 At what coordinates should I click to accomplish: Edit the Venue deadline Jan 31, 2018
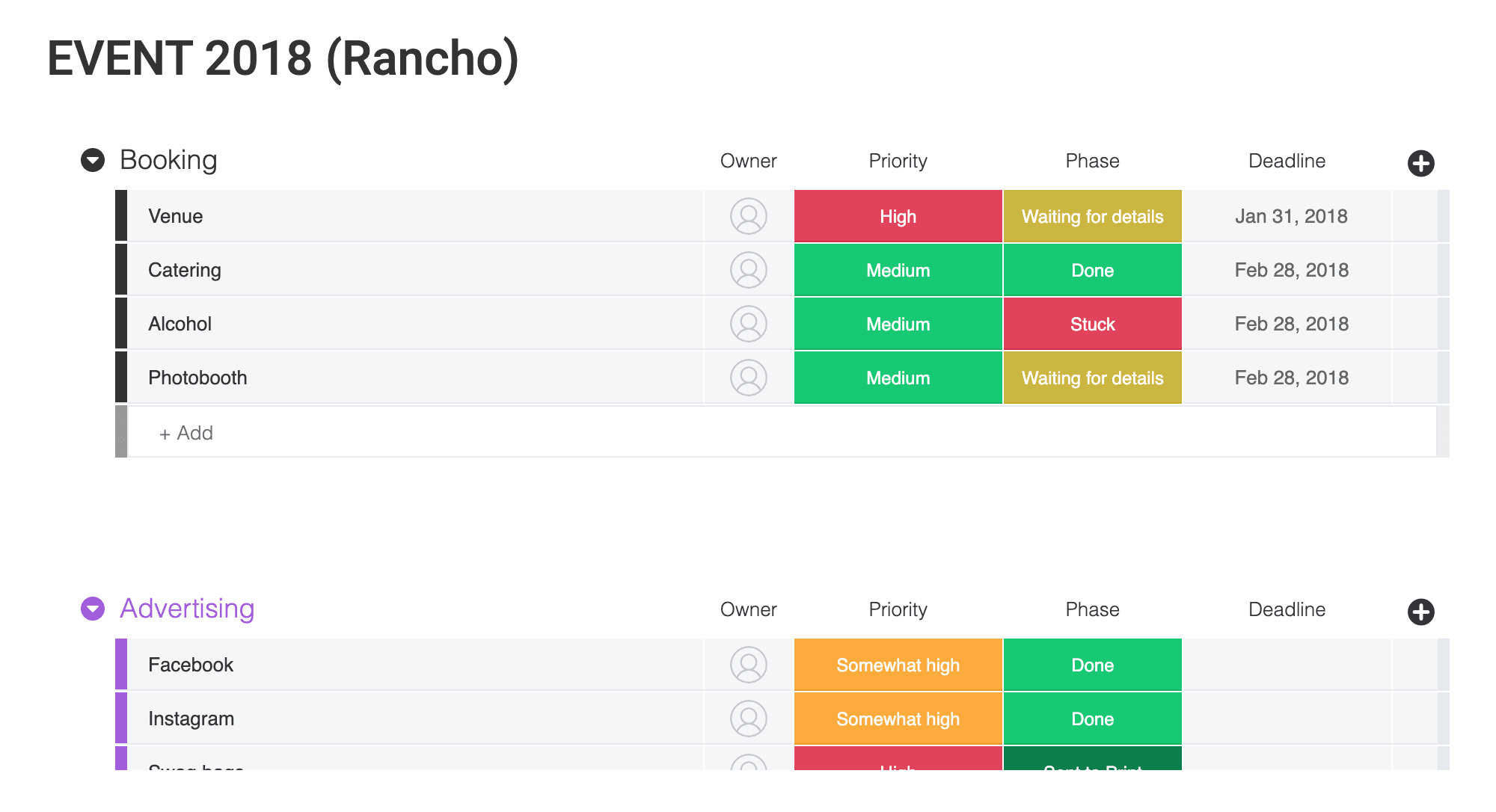[1290, 216]
